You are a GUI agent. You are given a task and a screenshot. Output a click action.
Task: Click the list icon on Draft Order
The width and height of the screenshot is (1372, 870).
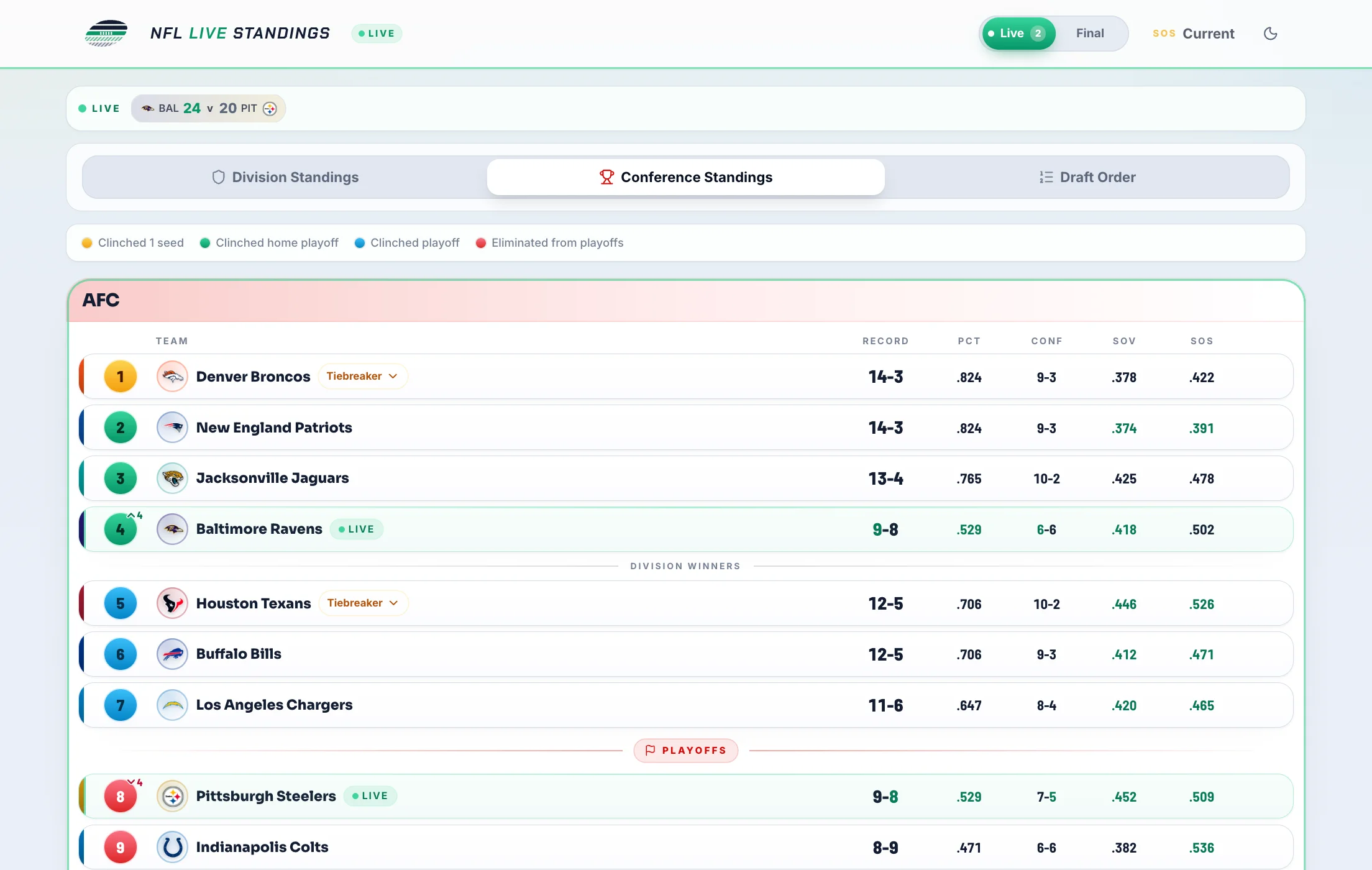1046,177
